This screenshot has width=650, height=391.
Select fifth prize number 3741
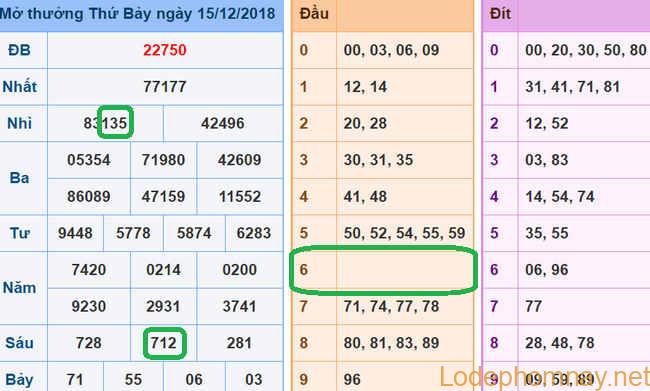(240, 306)
